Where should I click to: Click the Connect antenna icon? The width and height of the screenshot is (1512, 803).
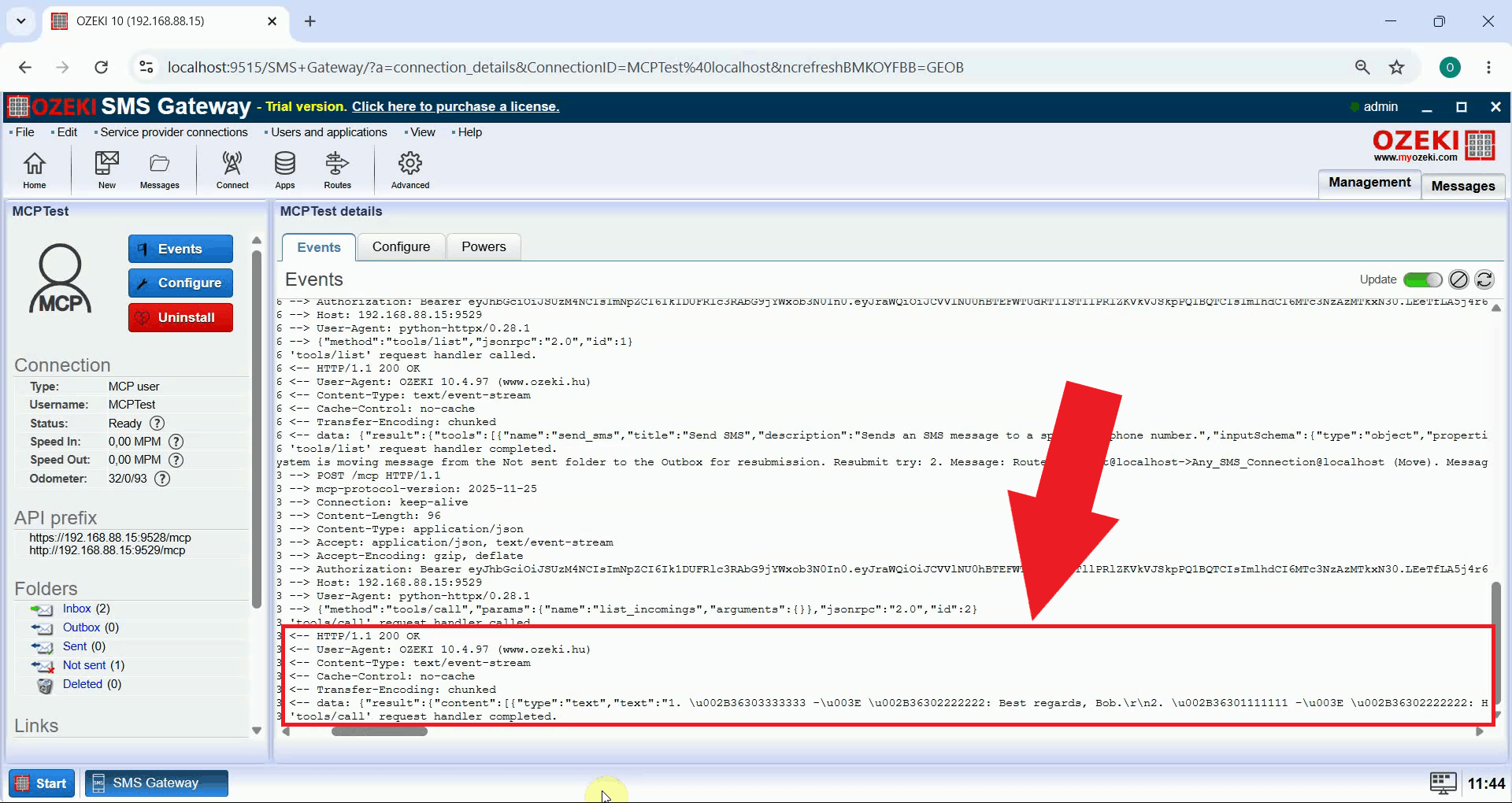pos(232,170)
